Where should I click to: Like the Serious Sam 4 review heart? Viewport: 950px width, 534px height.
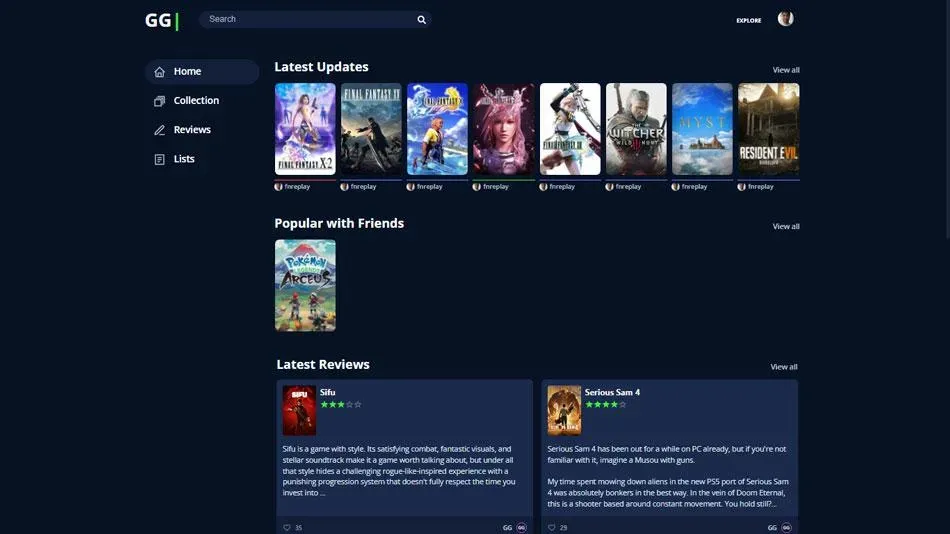tap(551, 527)
